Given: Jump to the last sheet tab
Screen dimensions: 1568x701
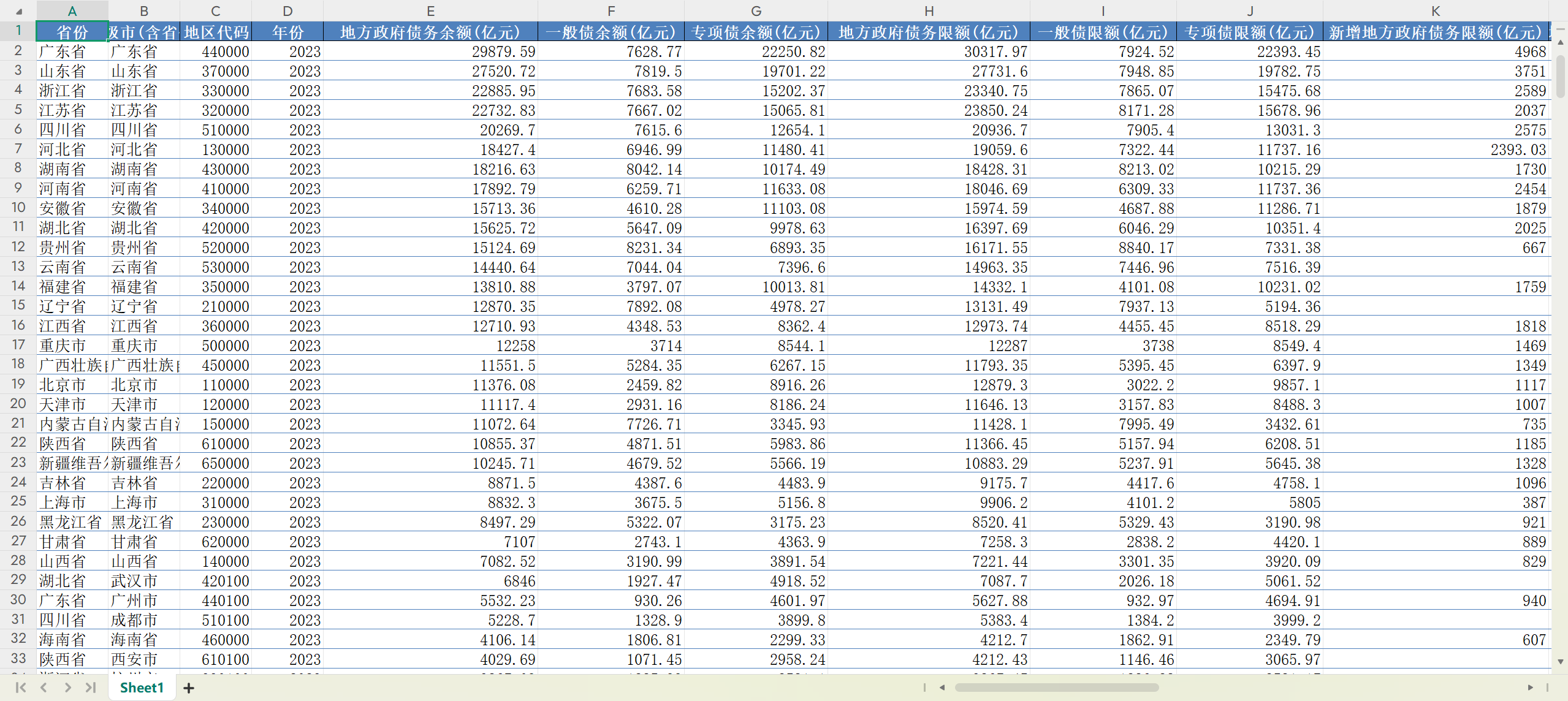Looking at the screenshot, I should pos(91,688).
